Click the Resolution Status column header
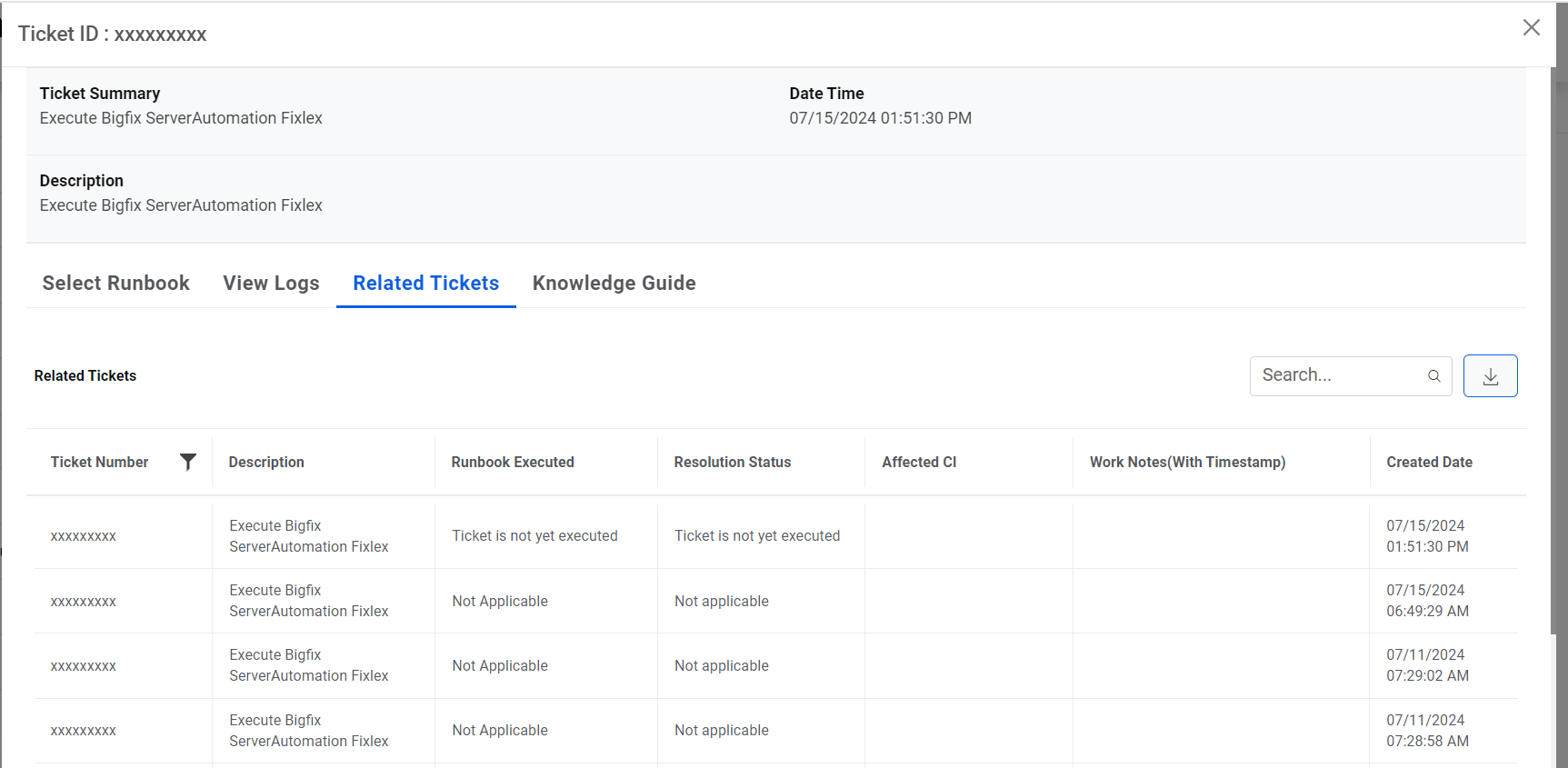 tap(732, 463)
